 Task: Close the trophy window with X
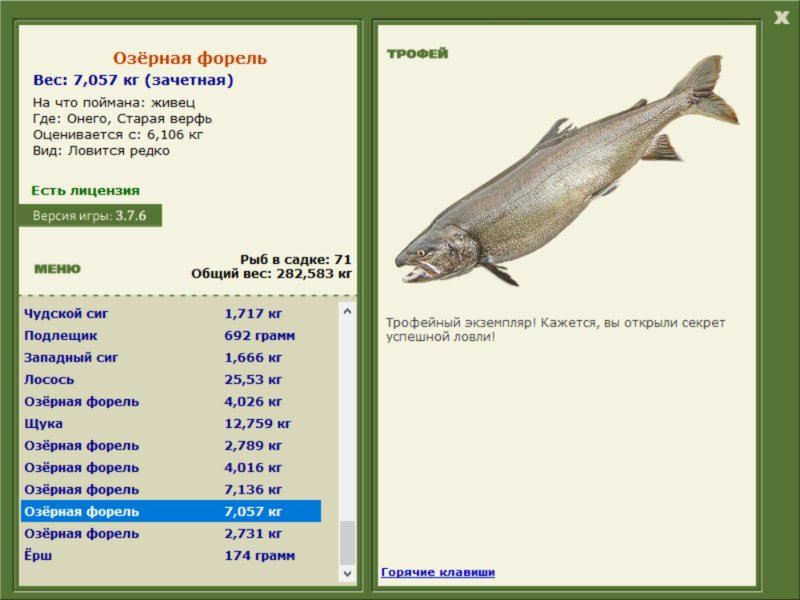[x=781, y=17]
